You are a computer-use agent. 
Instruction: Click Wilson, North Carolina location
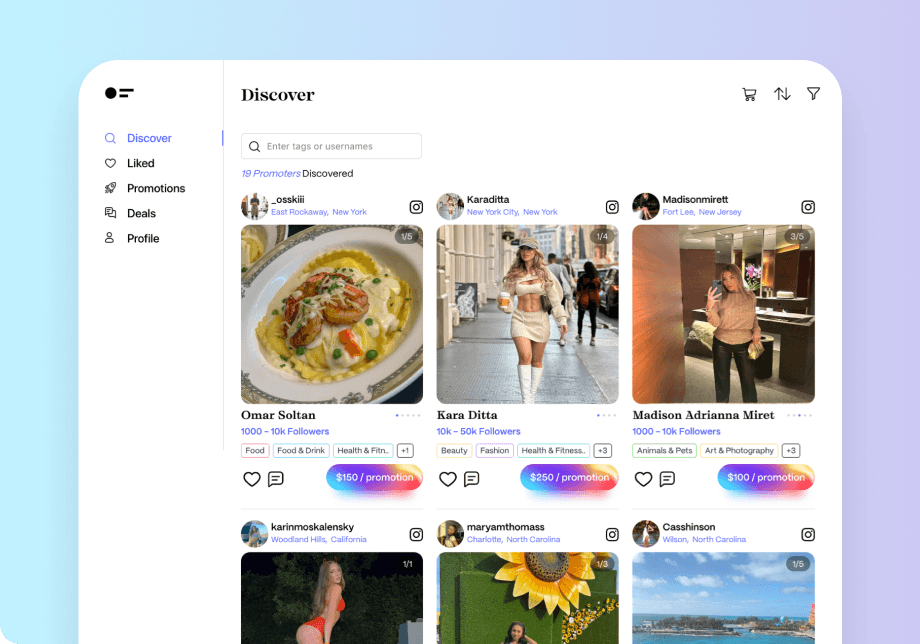pos(704,540)
